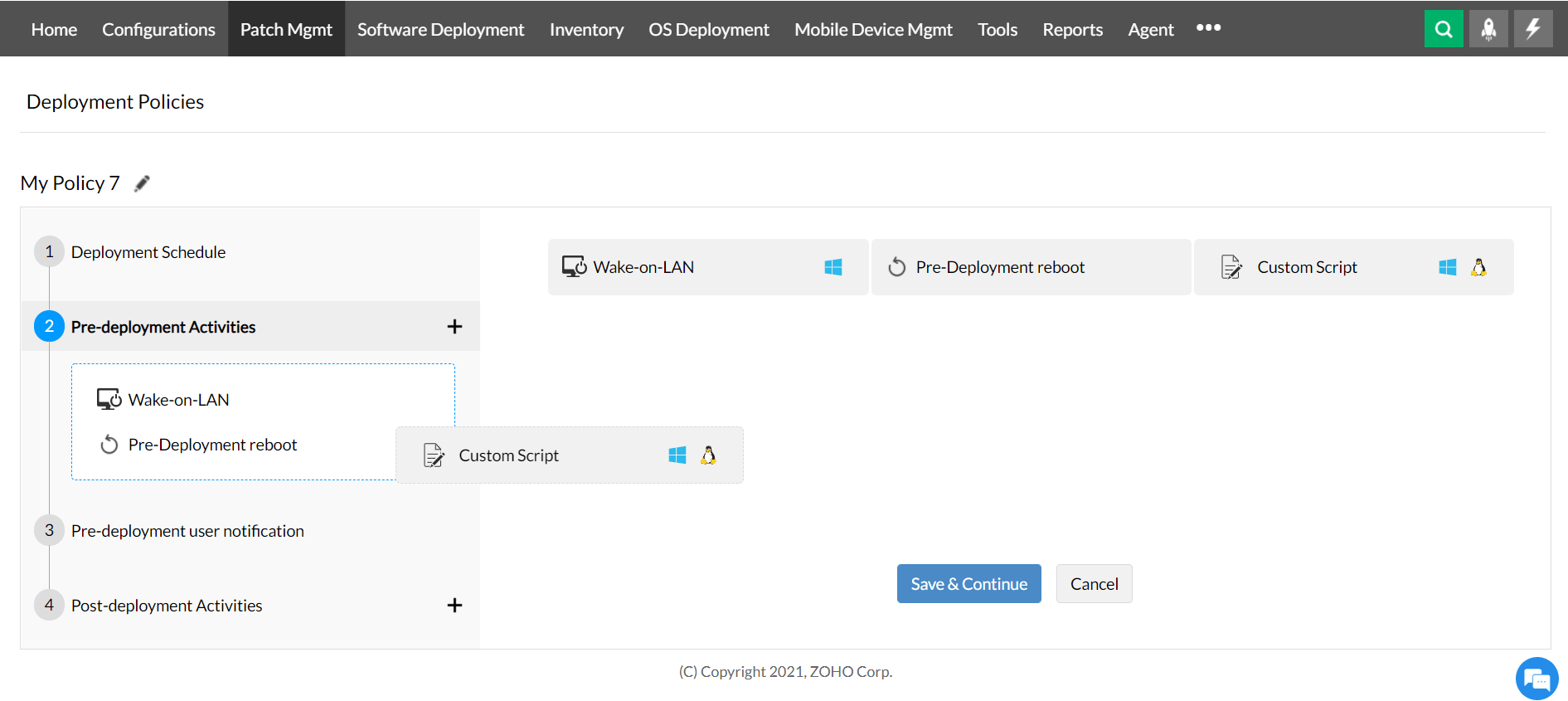
Task: Switch to Mobile Device Mgmt tab
Action: (873, 29)
